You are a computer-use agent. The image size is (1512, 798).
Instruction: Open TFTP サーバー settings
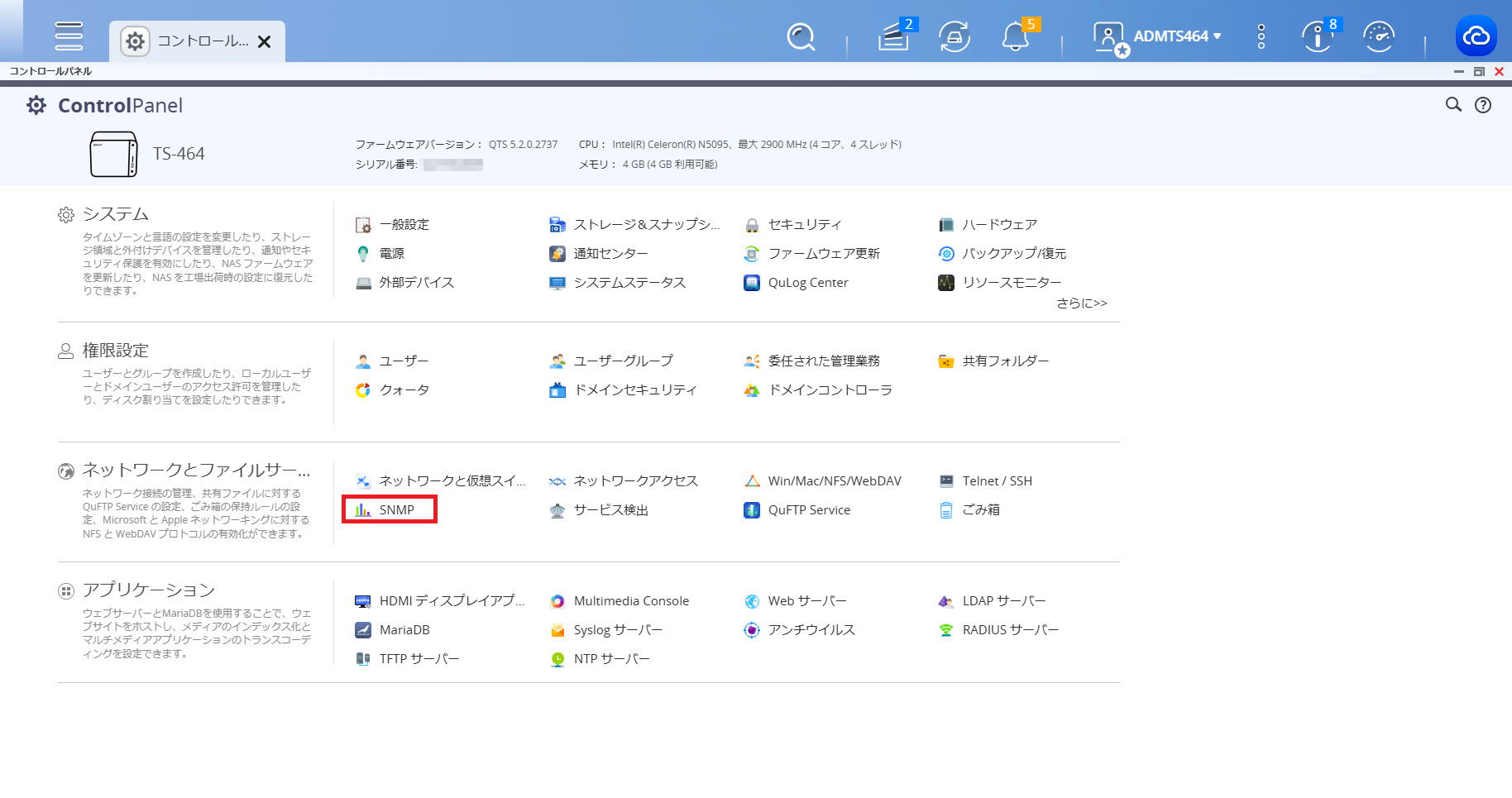407,659
